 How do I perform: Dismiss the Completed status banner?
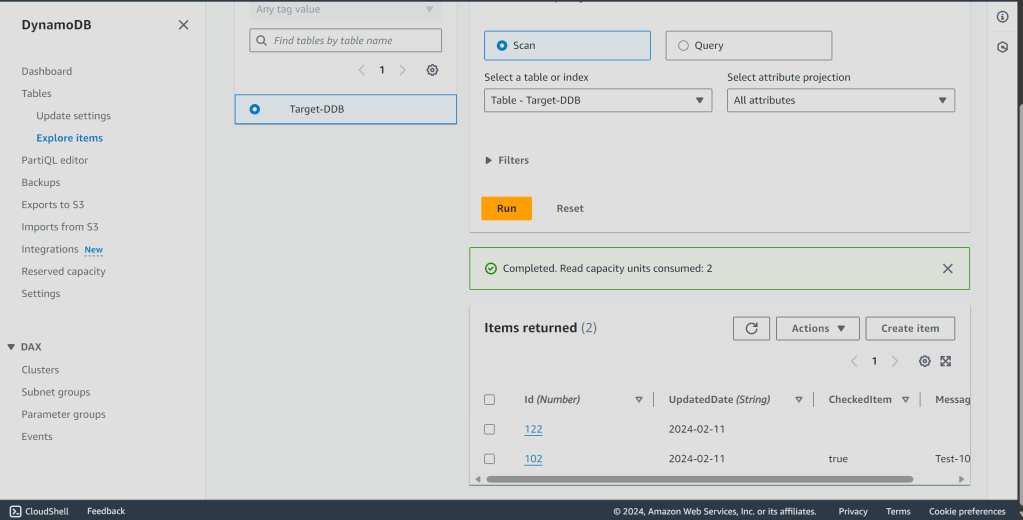click(x=948, y=268)
